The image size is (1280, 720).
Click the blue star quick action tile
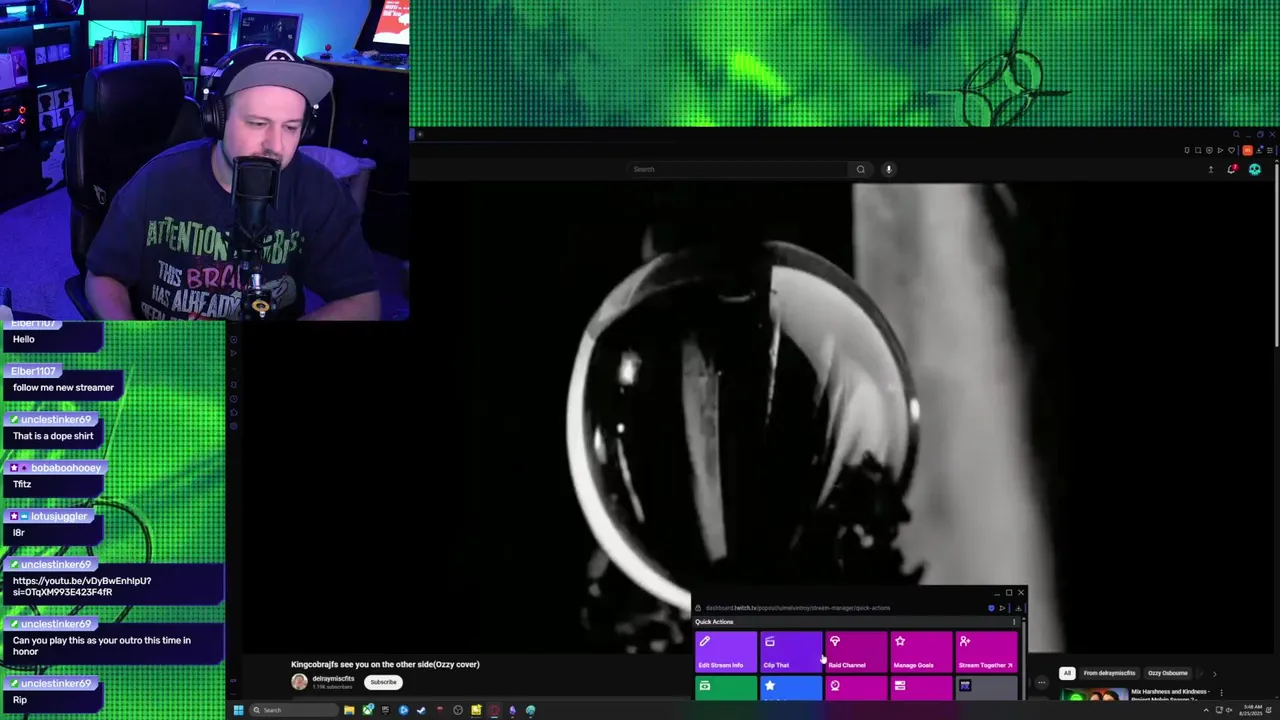[x=791, y=688]
